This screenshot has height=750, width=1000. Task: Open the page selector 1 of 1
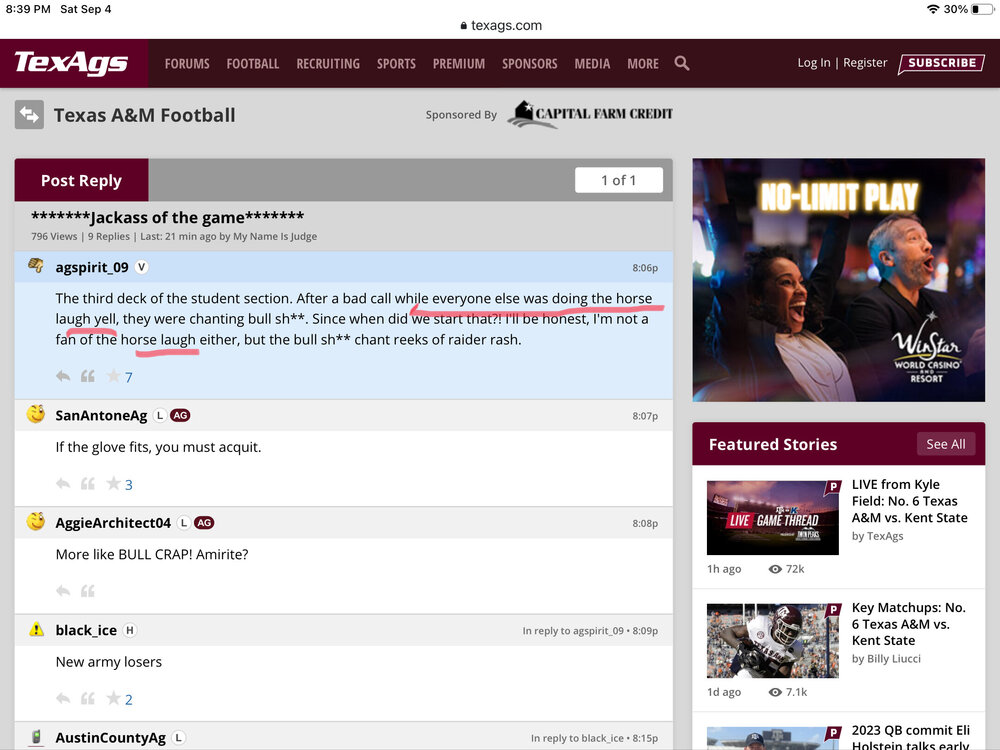pos(619,180)
